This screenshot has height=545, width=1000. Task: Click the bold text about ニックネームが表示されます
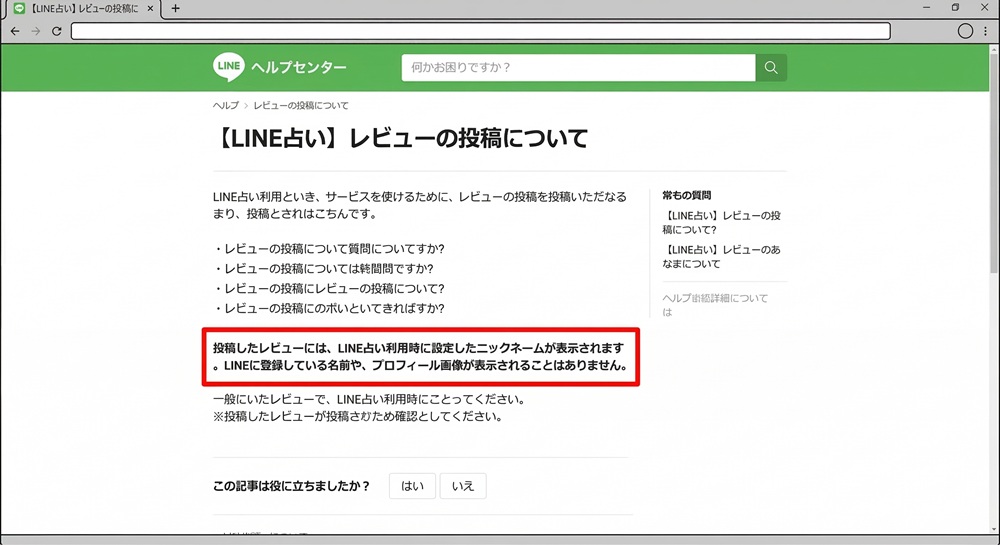pyautogui.click(x=420, y=357)
